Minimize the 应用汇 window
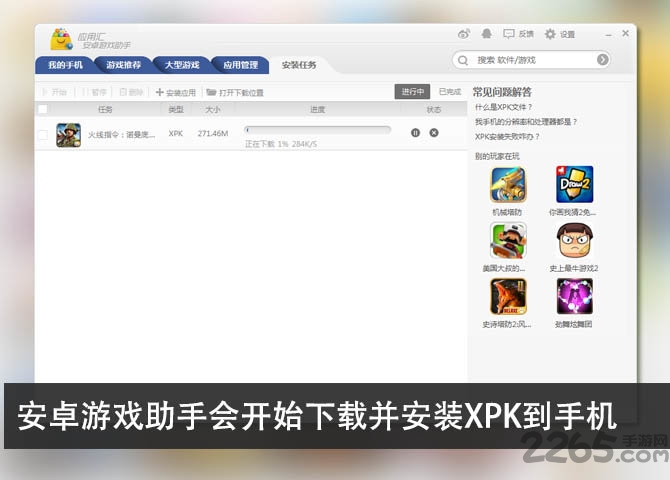 (x=609, y=35)
